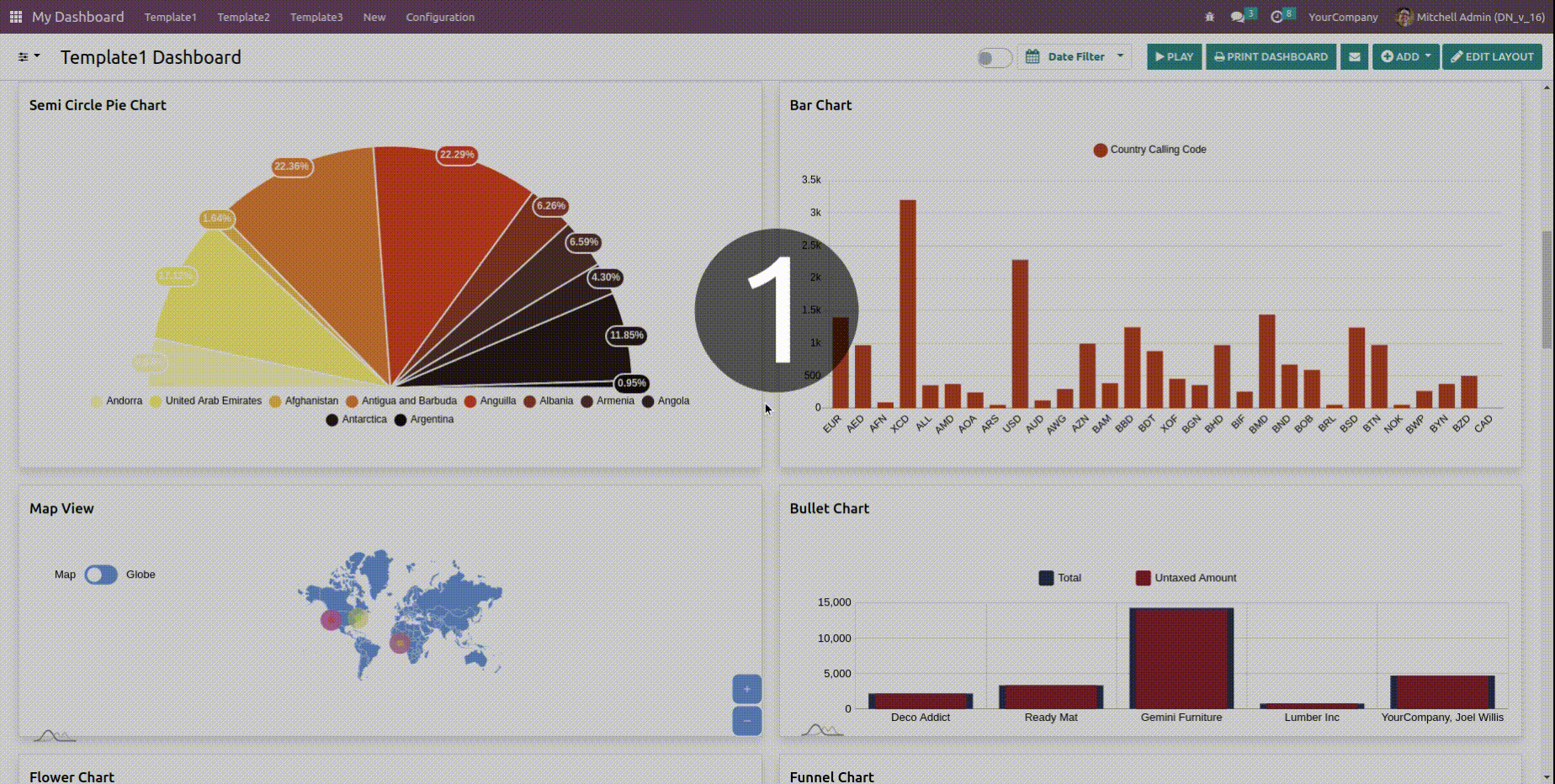Click the debug bug icon
Viewport: 1555px width, 784px height.
[x=1209, y=17]
